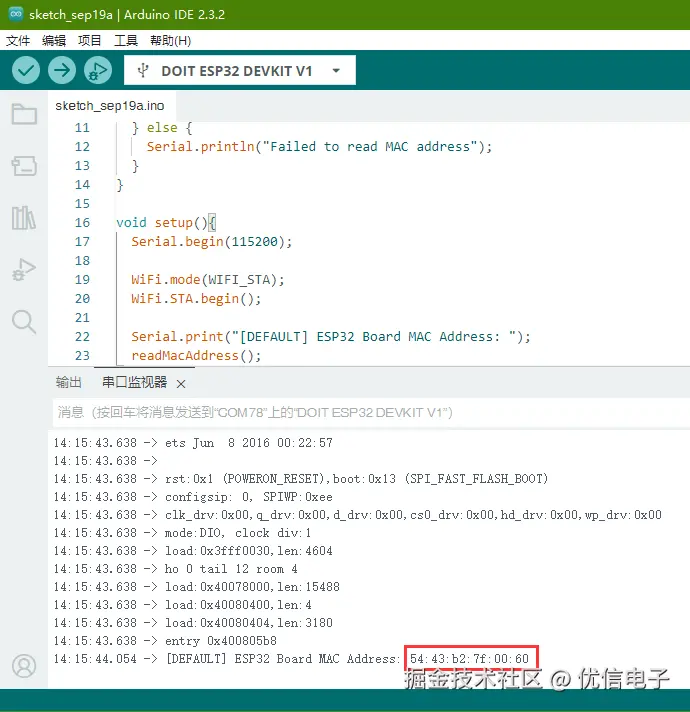690x712 pixels.
Task: Select the 串口监视器 tab
Action: click(134, 382)
